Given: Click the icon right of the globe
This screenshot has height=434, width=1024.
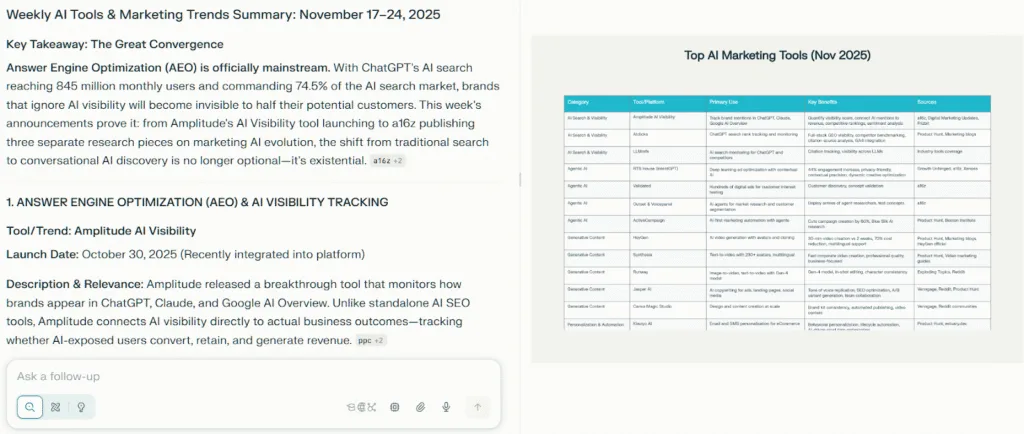Looking at the screenshot, I should click(371, 407).
